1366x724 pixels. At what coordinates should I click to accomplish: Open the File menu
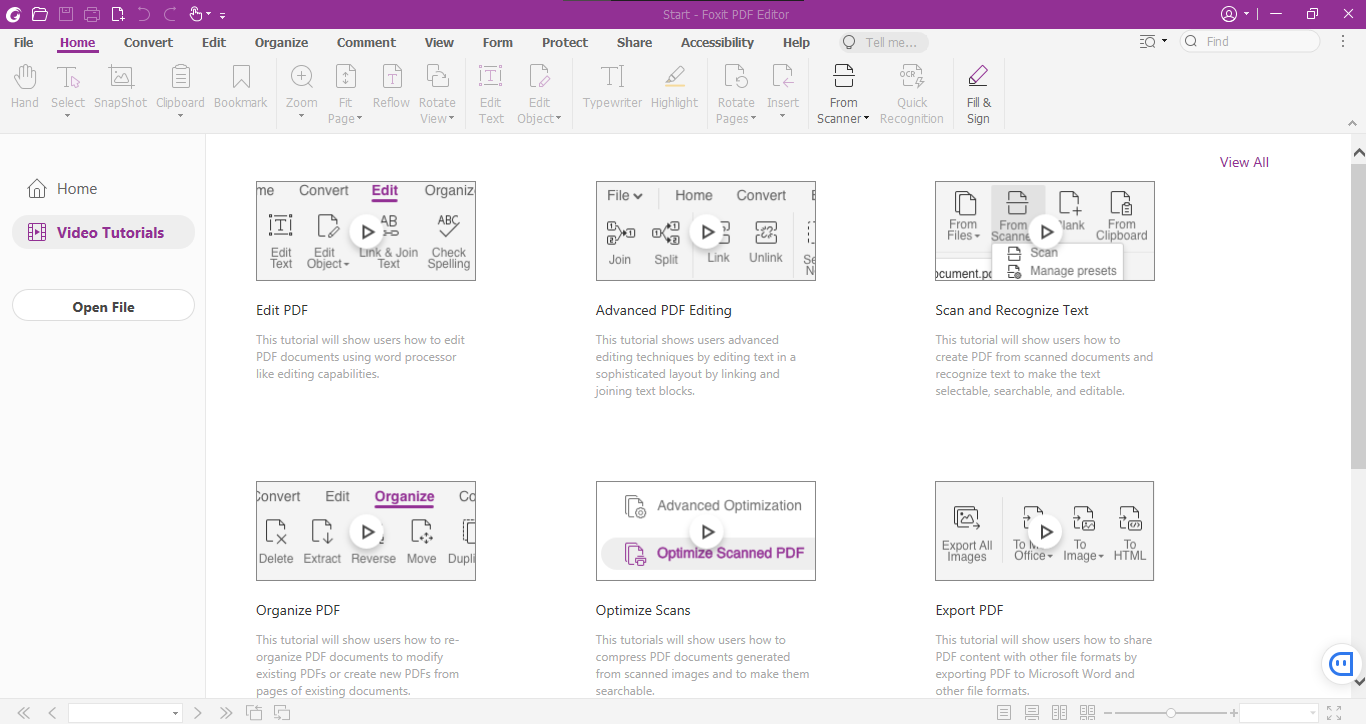pyautogui.click(x=24, y=43)
